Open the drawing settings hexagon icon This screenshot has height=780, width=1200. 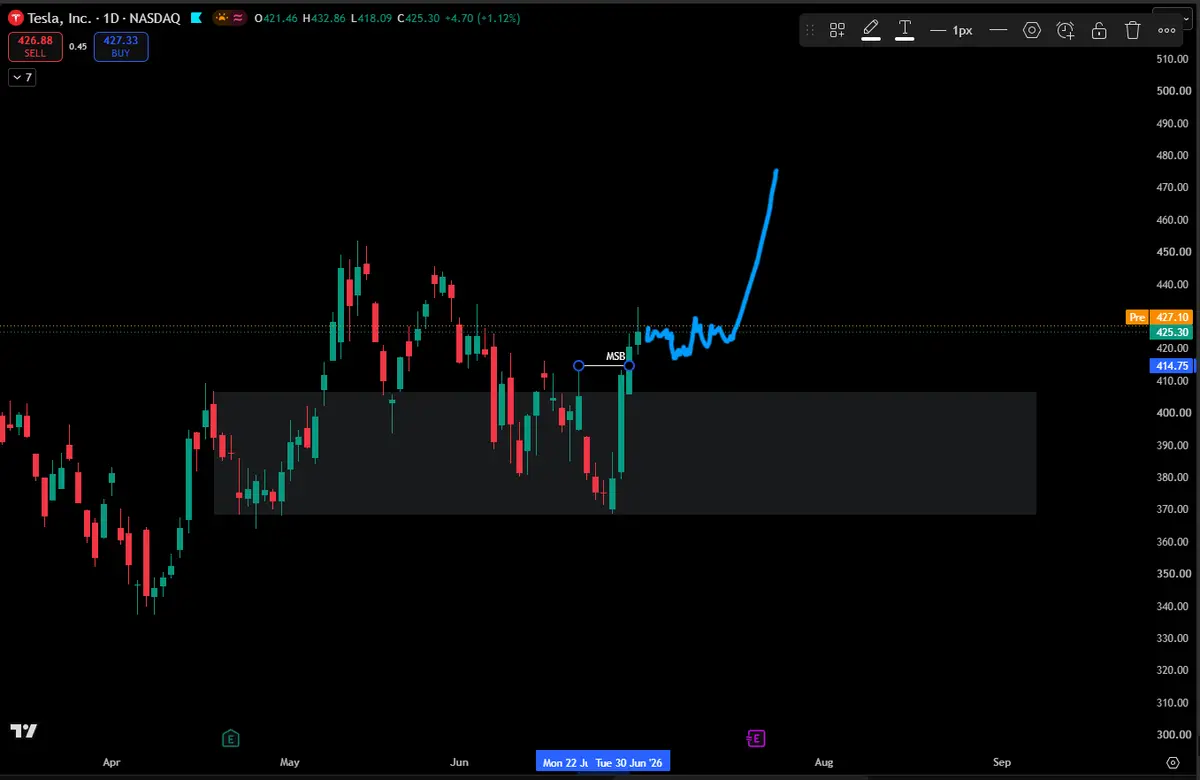click(1032, 30)
